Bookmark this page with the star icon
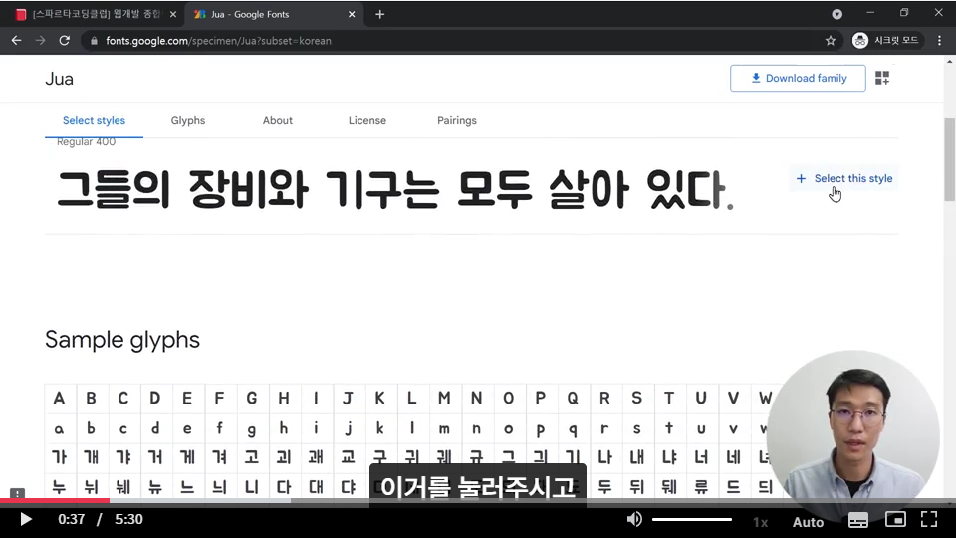The image size is (956, 538). [x=830, y=41]
